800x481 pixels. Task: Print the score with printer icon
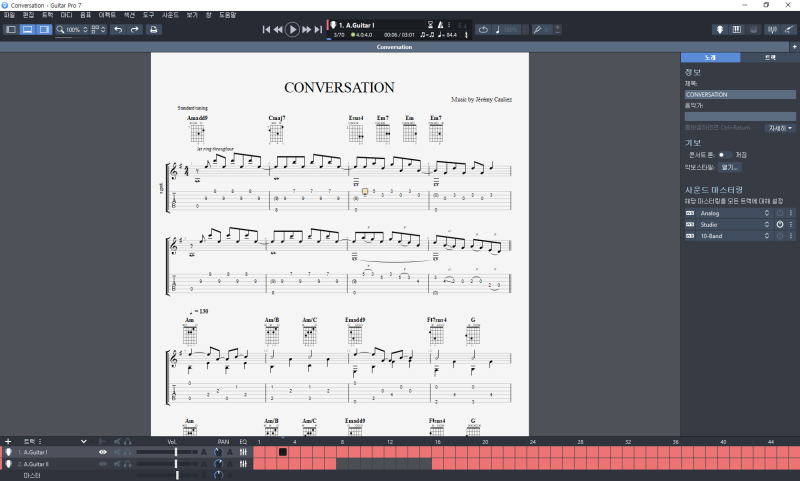point(154,30)
